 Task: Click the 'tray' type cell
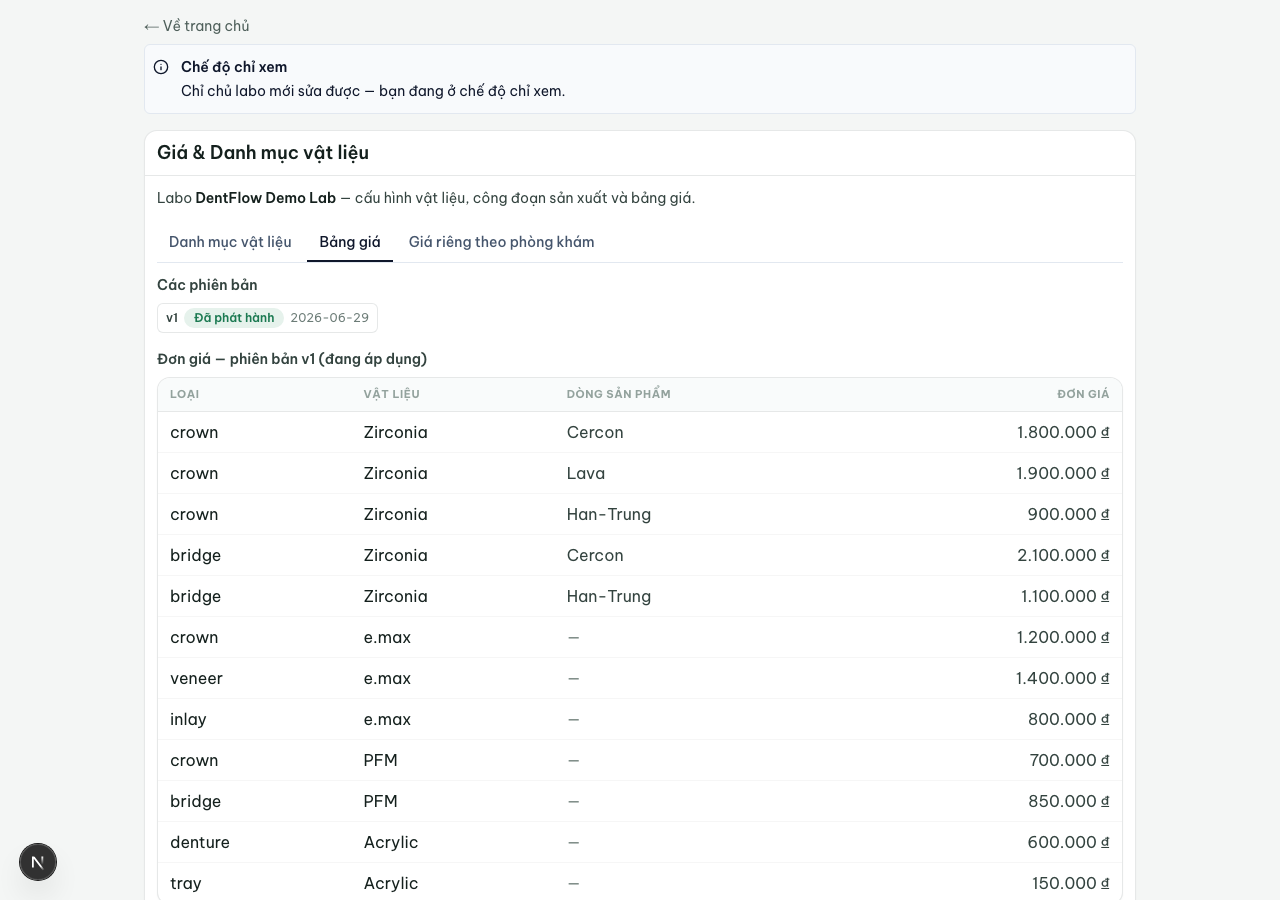[x=186, y=883]
